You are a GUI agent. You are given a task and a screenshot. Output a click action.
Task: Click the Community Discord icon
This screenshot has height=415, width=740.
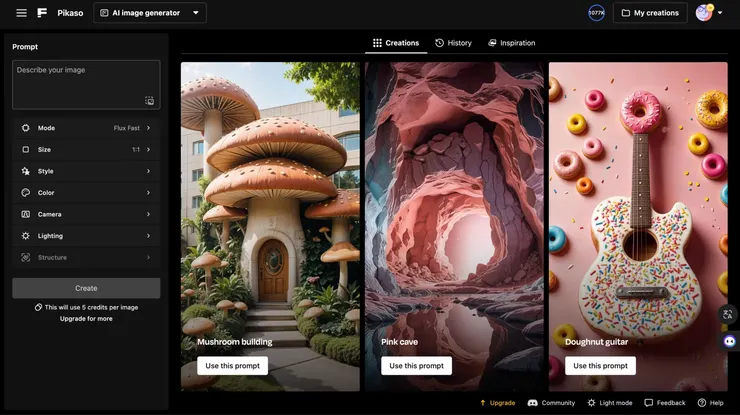tap(532, 403)
